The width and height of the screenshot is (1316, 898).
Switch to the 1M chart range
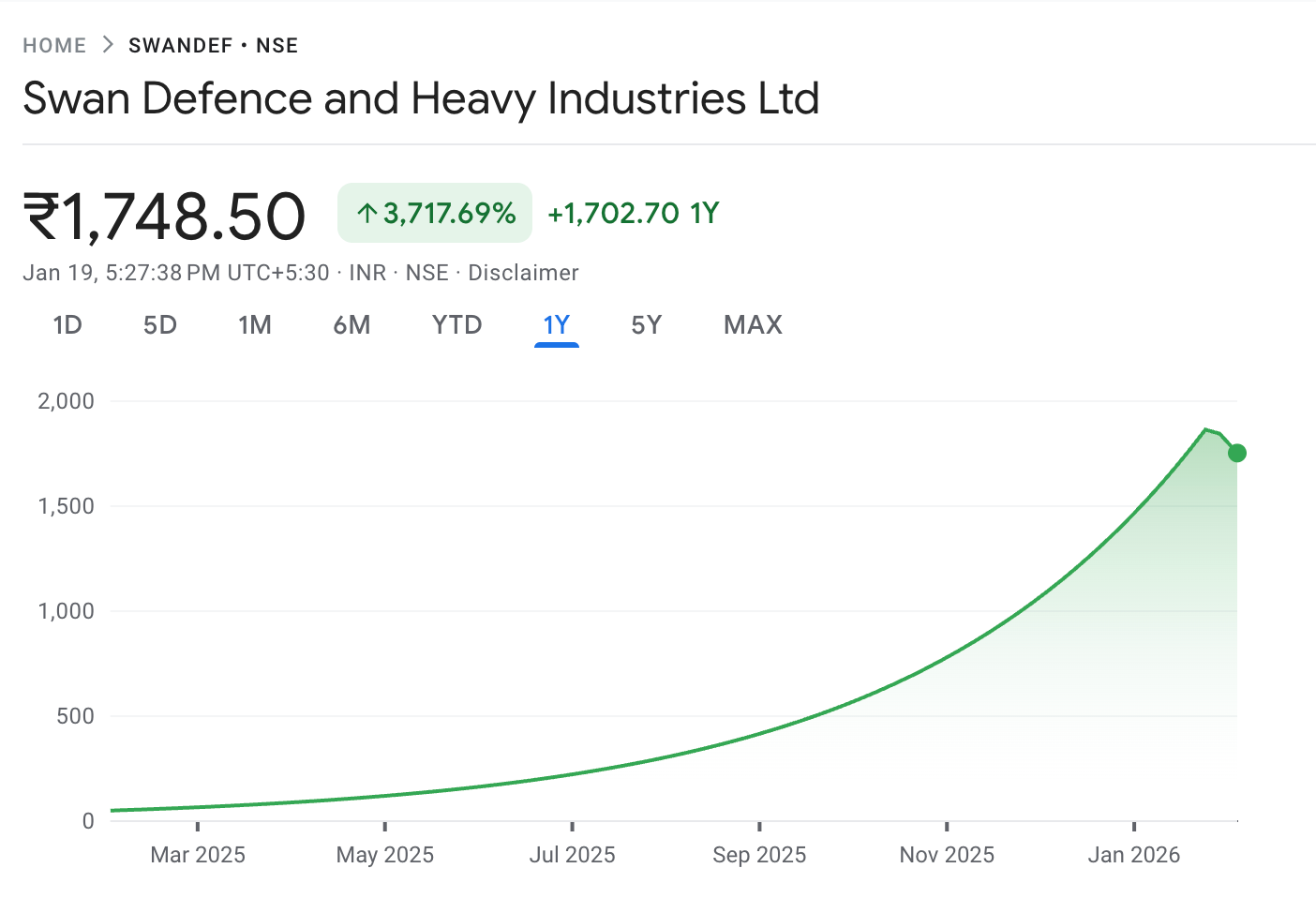pos(255,325)
